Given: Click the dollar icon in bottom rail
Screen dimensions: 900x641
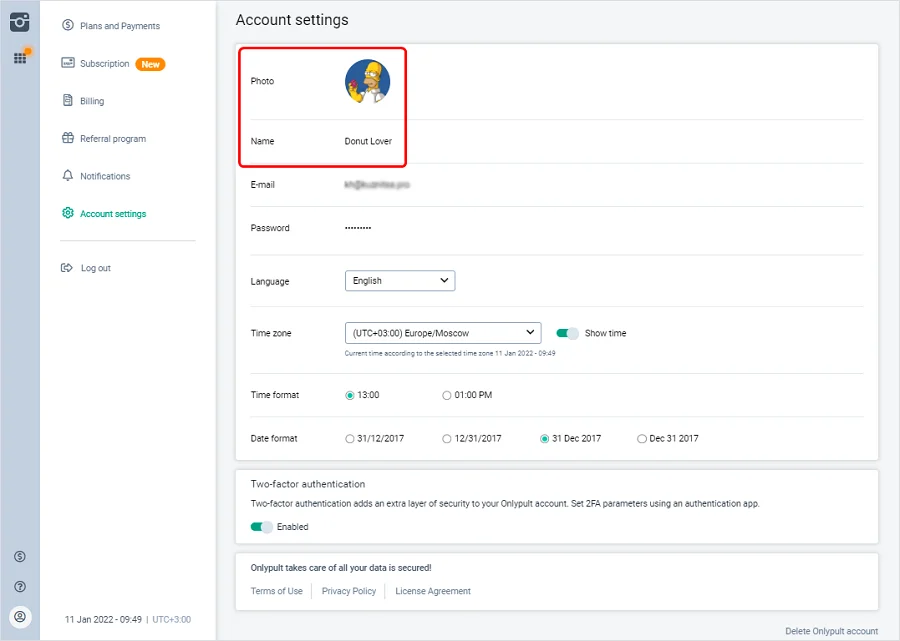Looking at the screenshot, I should point(19,556).
